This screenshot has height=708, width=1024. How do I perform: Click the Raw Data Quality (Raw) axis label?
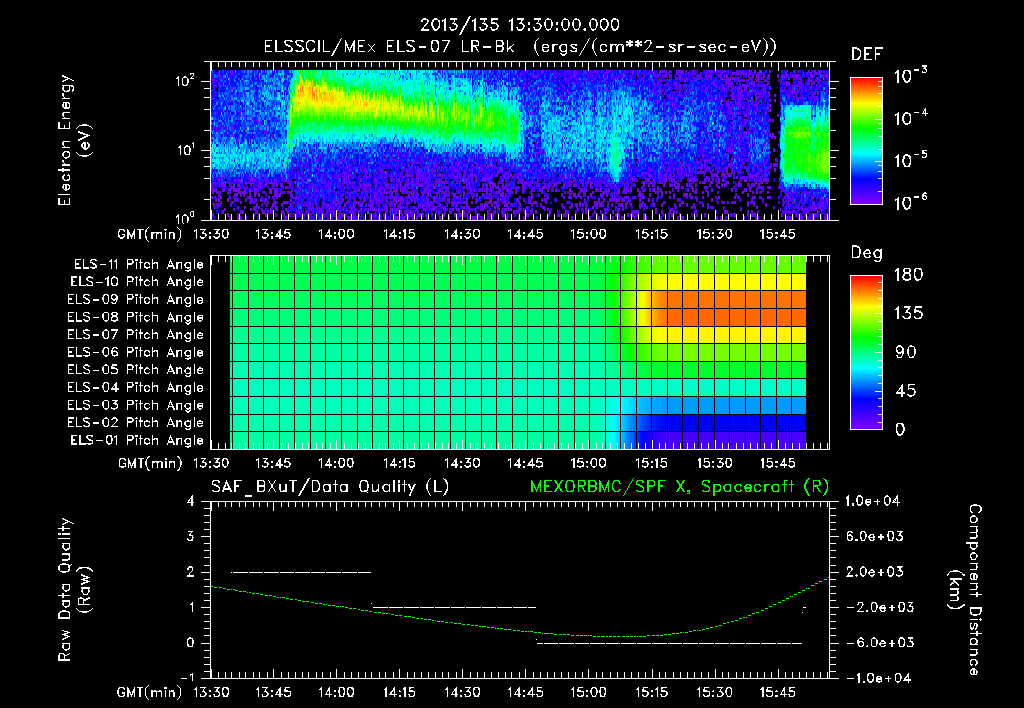point(74,590)
